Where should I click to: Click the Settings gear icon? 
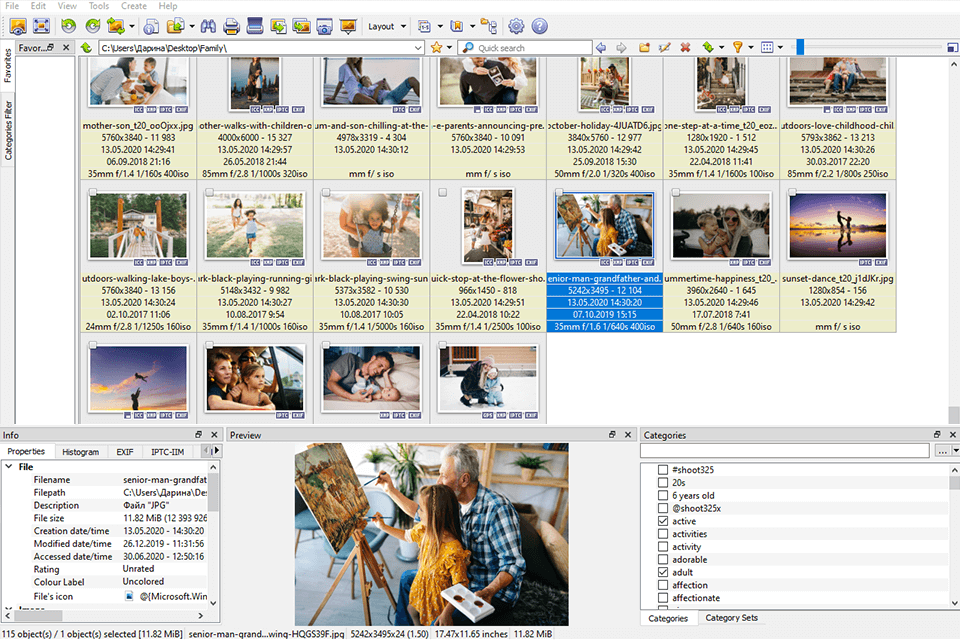517,26
